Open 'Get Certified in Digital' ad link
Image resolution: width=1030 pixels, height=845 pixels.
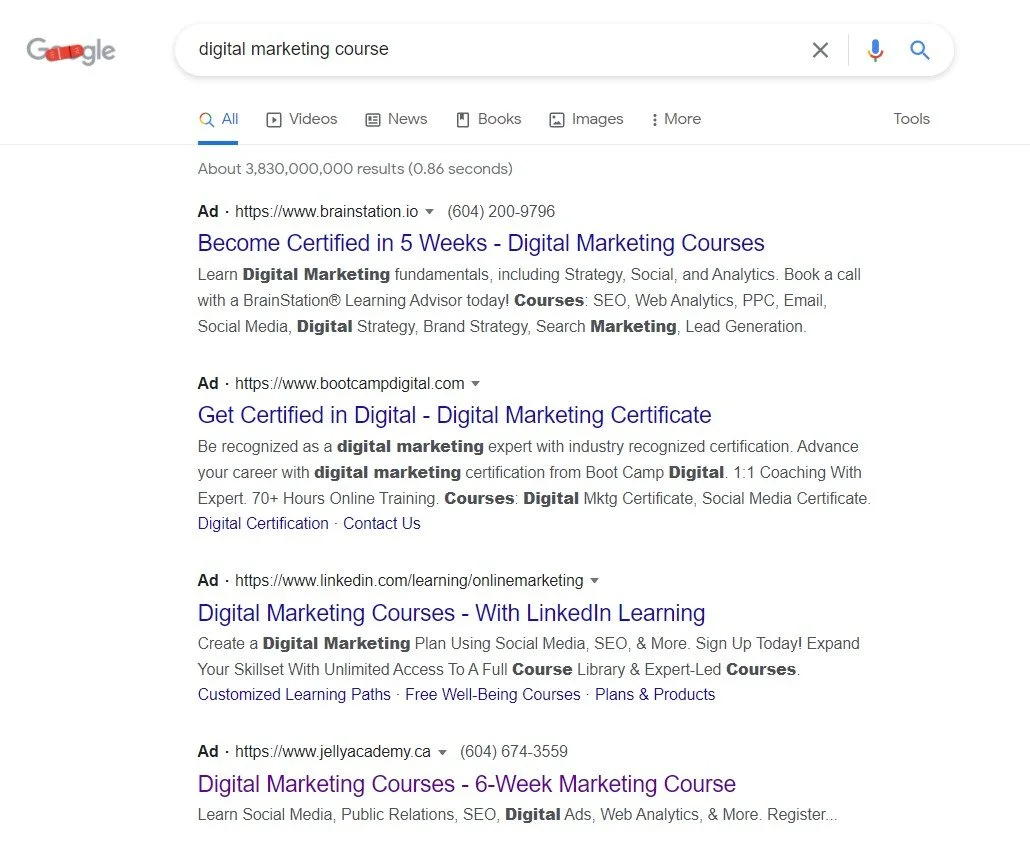coord(455,415)
